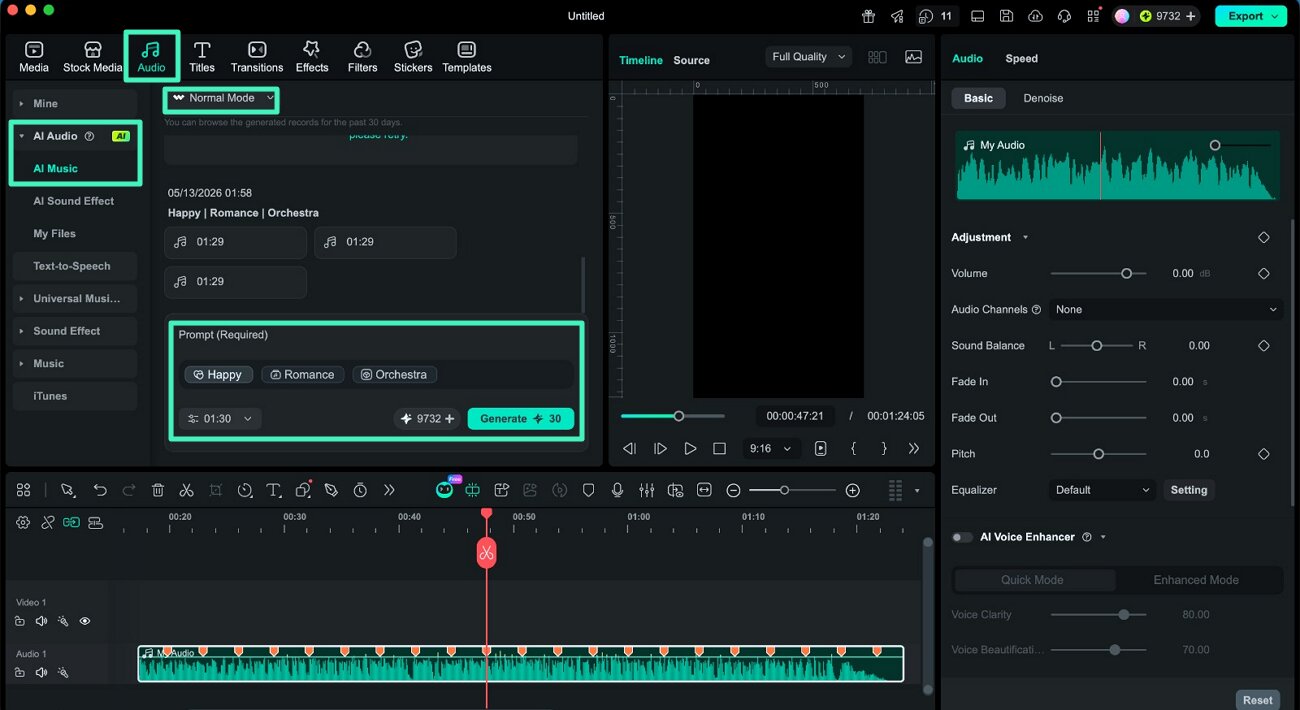
Task: Open the cloud upload icon
Action: pos(1035,16)
